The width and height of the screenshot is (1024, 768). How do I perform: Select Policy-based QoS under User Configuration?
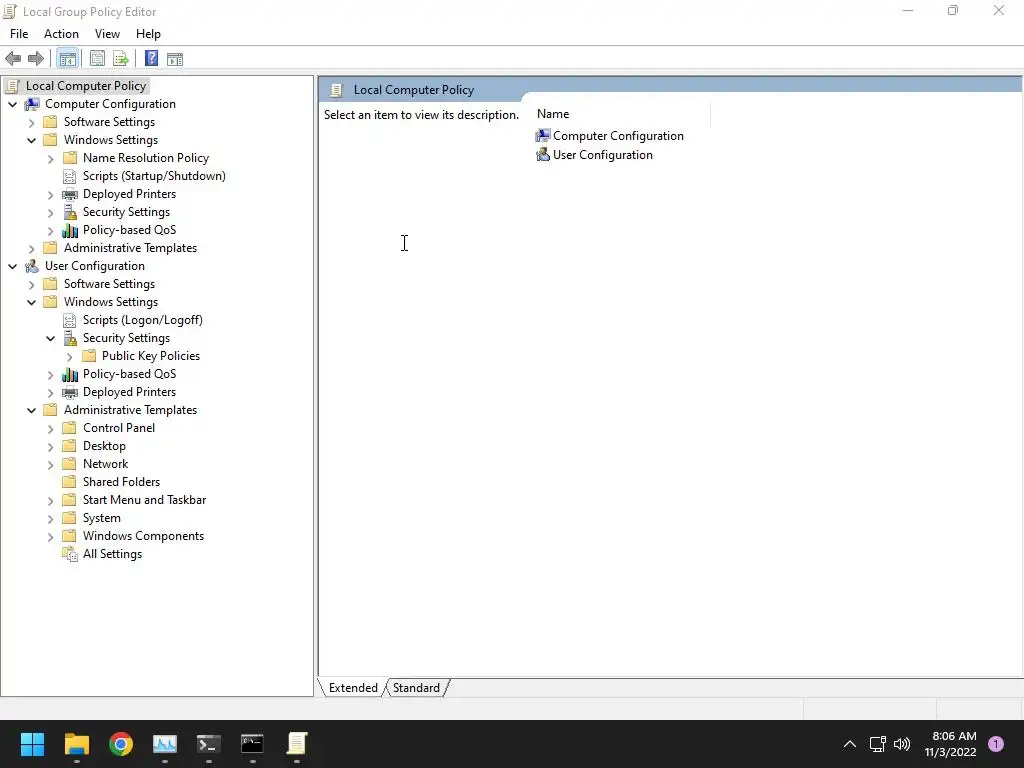pos(129,374)
